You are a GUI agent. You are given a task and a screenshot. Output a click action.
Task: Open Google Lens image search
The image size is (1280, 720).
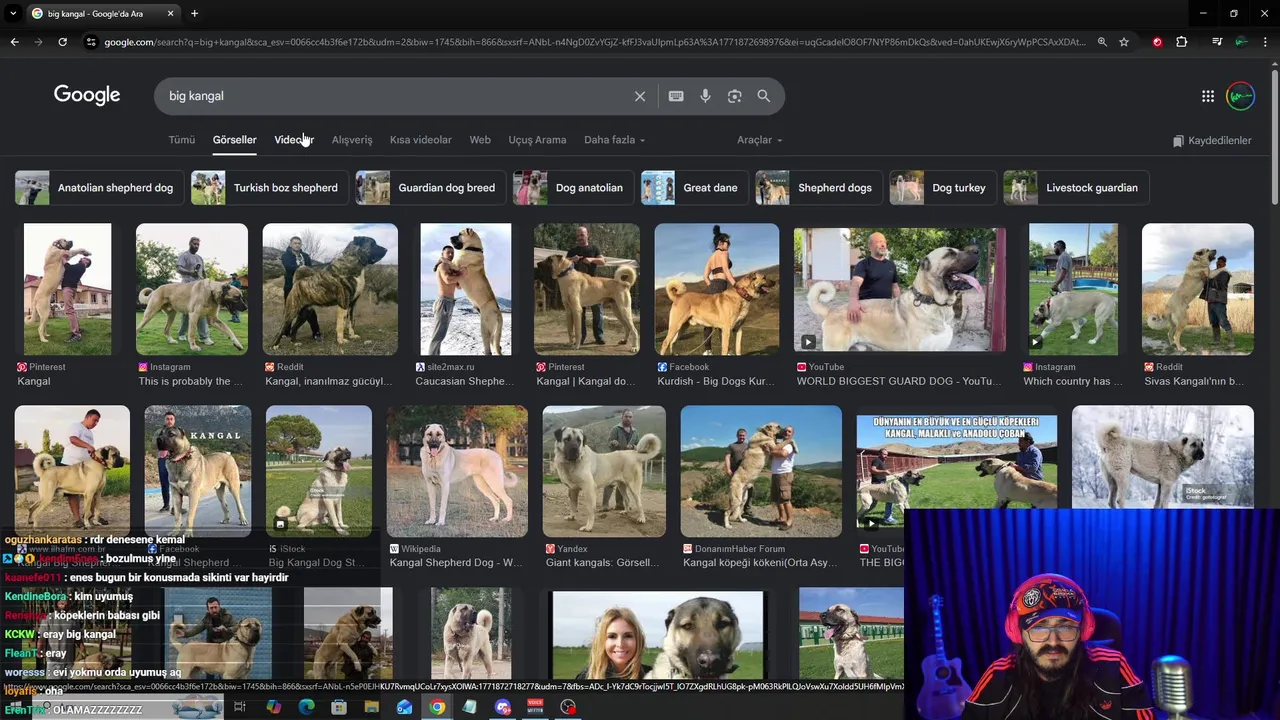(734, 96)
